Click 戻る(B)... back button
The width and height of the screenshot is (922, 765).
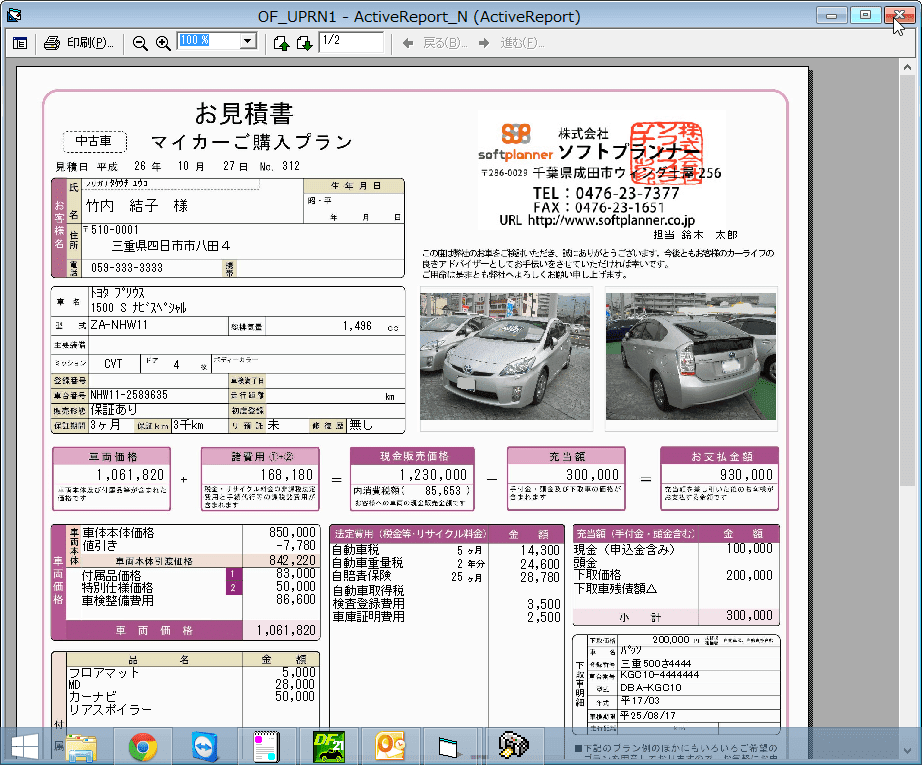pyautogui.click(x=445, y=43)
